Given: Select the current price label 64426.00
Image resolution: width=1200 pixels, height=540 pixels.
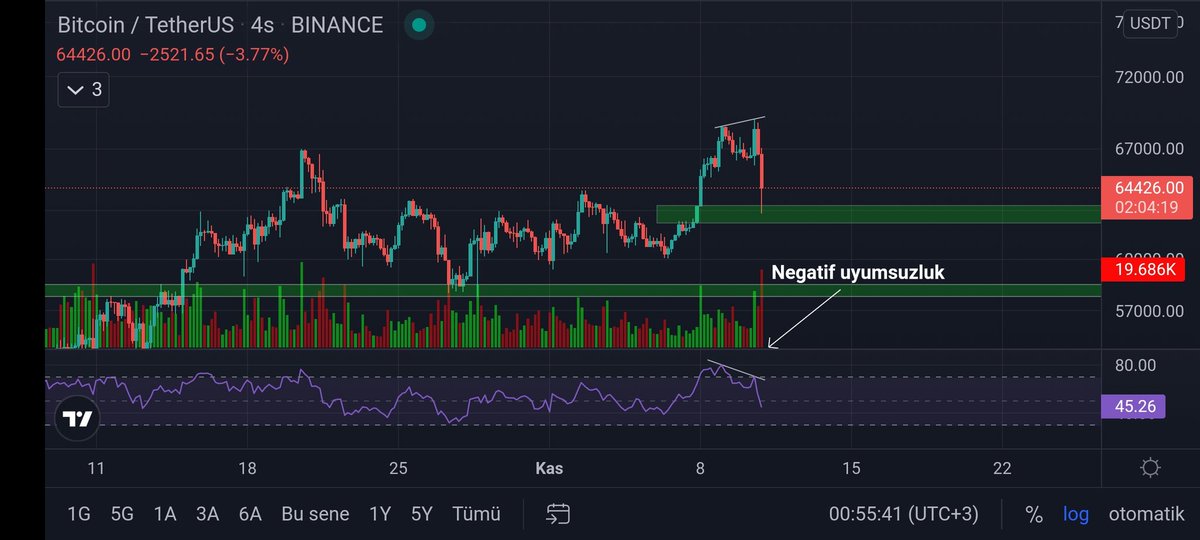Looking at the screenshot, I should (1148, 187).
